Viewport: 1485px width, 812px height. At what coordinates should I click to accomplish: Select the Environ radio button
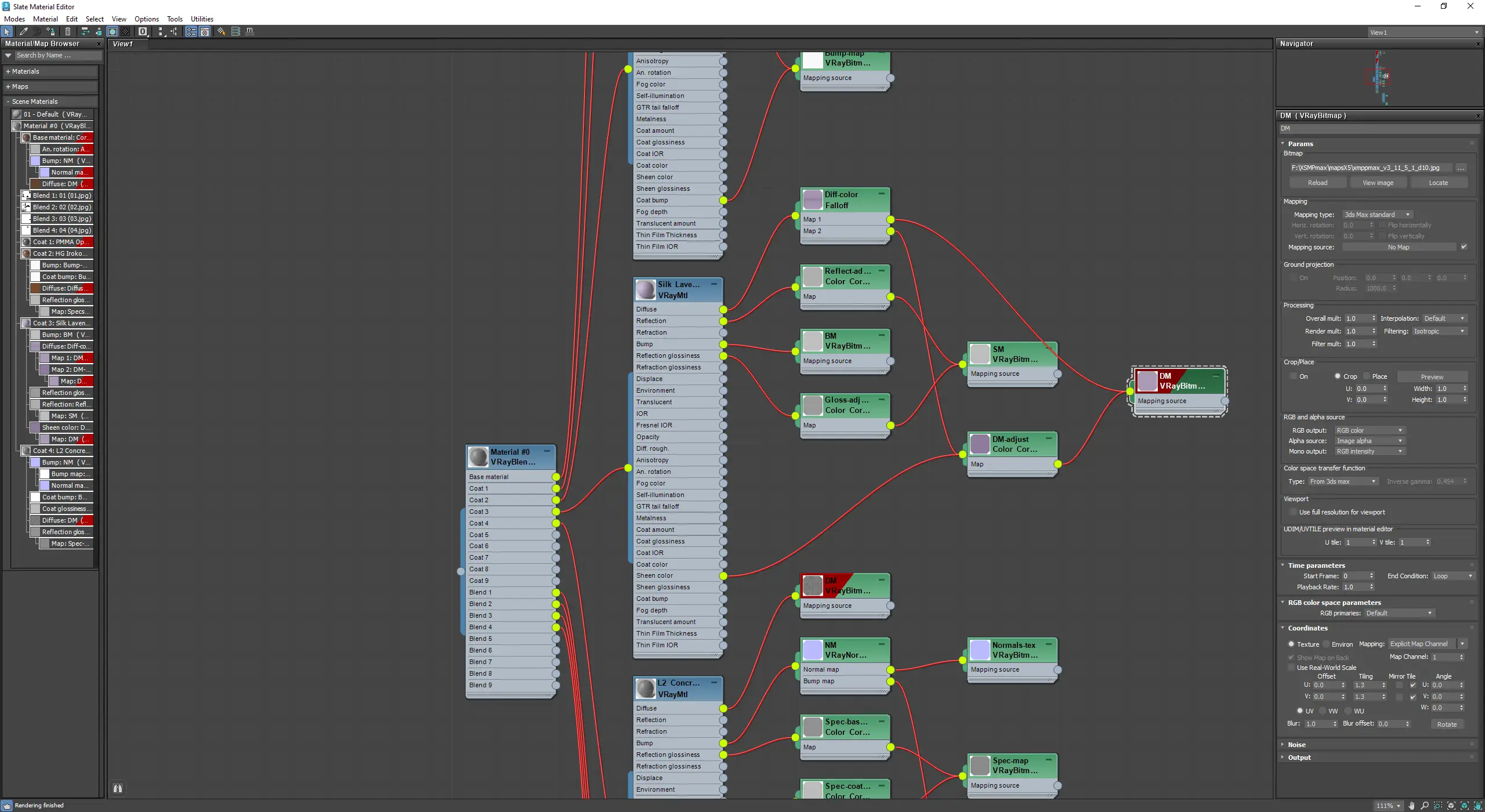click(1326, 644)
